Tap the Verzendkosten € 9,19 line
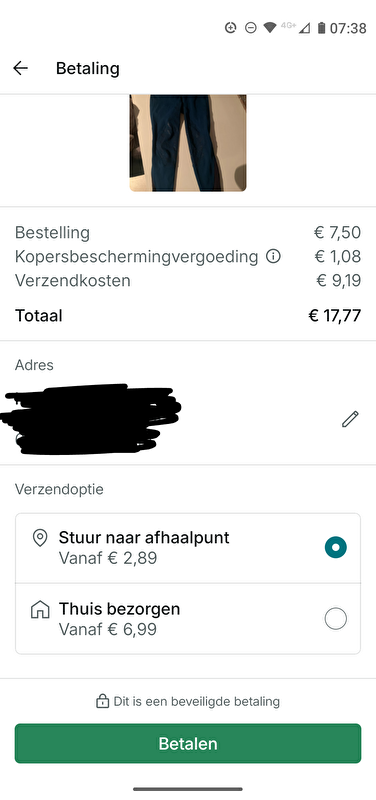376x800 pixels. point(188,281)
